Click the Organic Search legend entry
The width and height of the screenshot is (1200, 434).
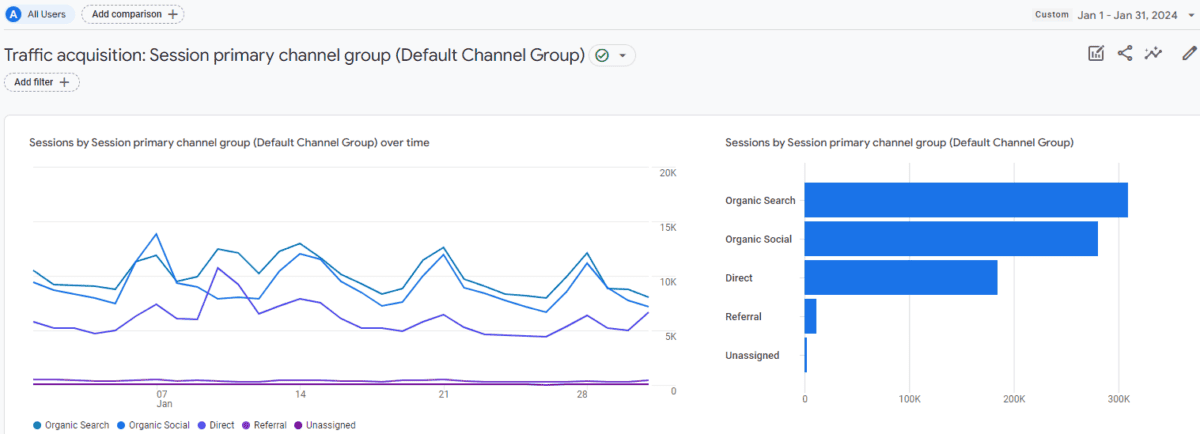click(71, 425)
